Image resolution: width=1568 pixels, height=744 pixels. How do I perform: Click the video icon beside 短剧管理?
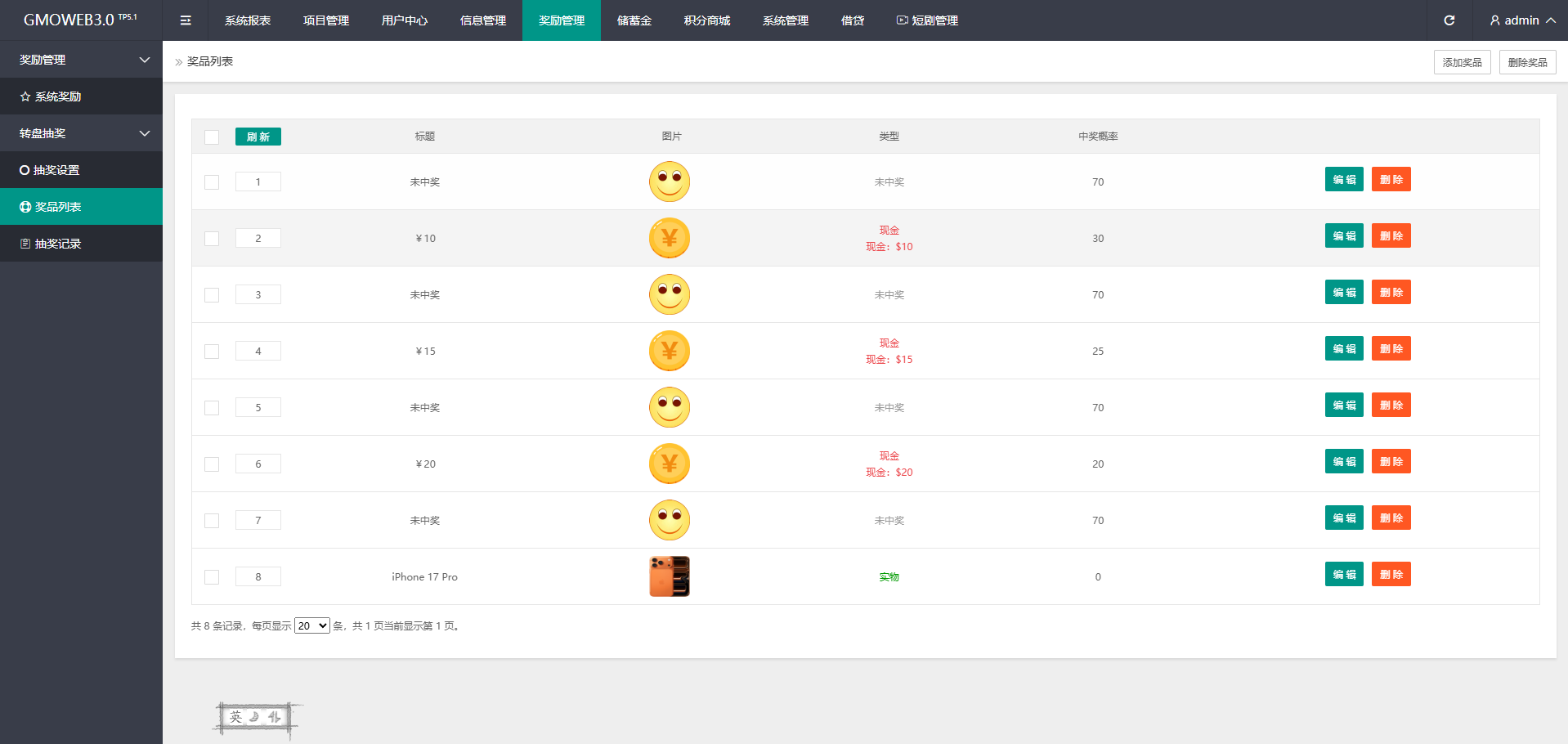(902, 20)
